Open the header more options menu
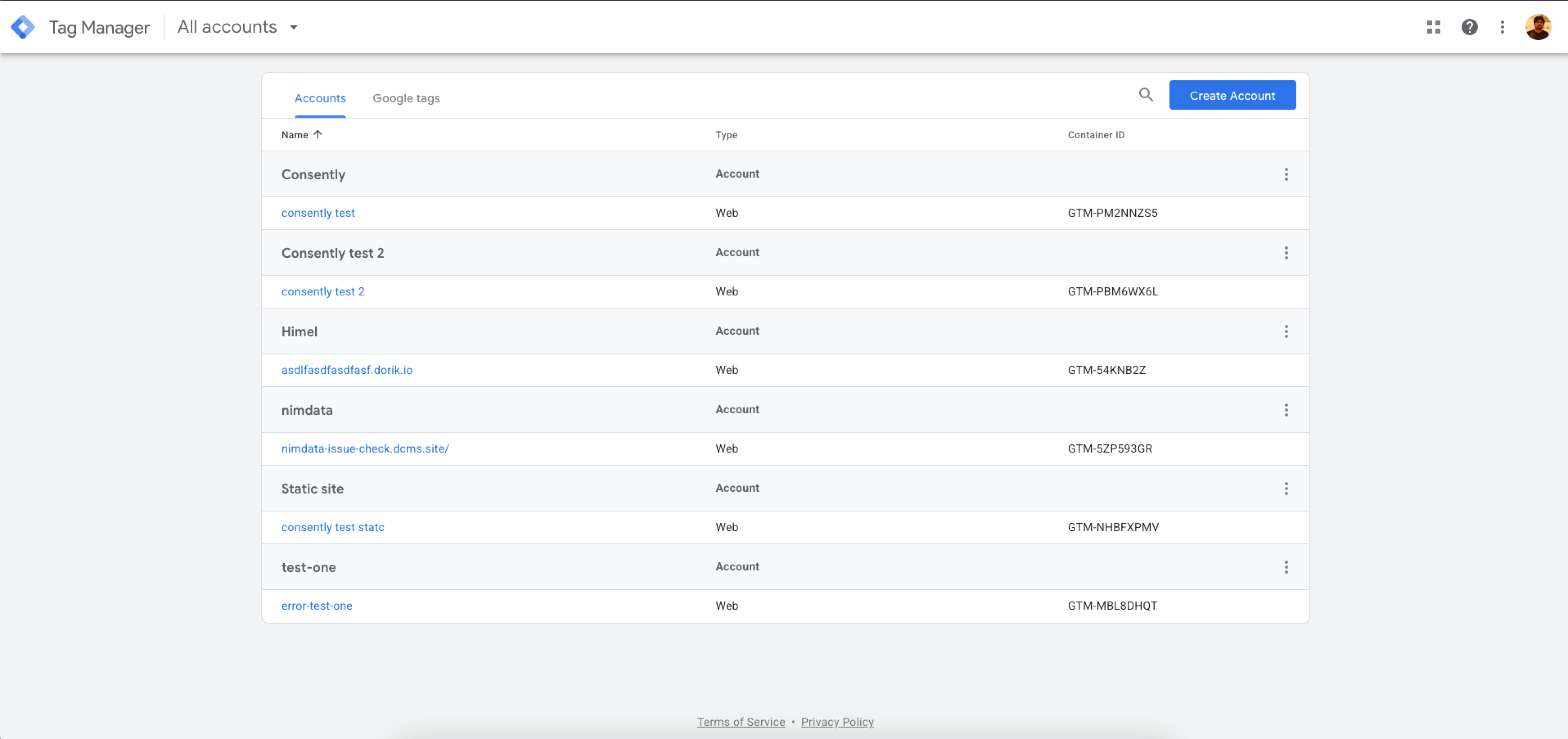1568x739 pixels. (x=1502, y=27)
